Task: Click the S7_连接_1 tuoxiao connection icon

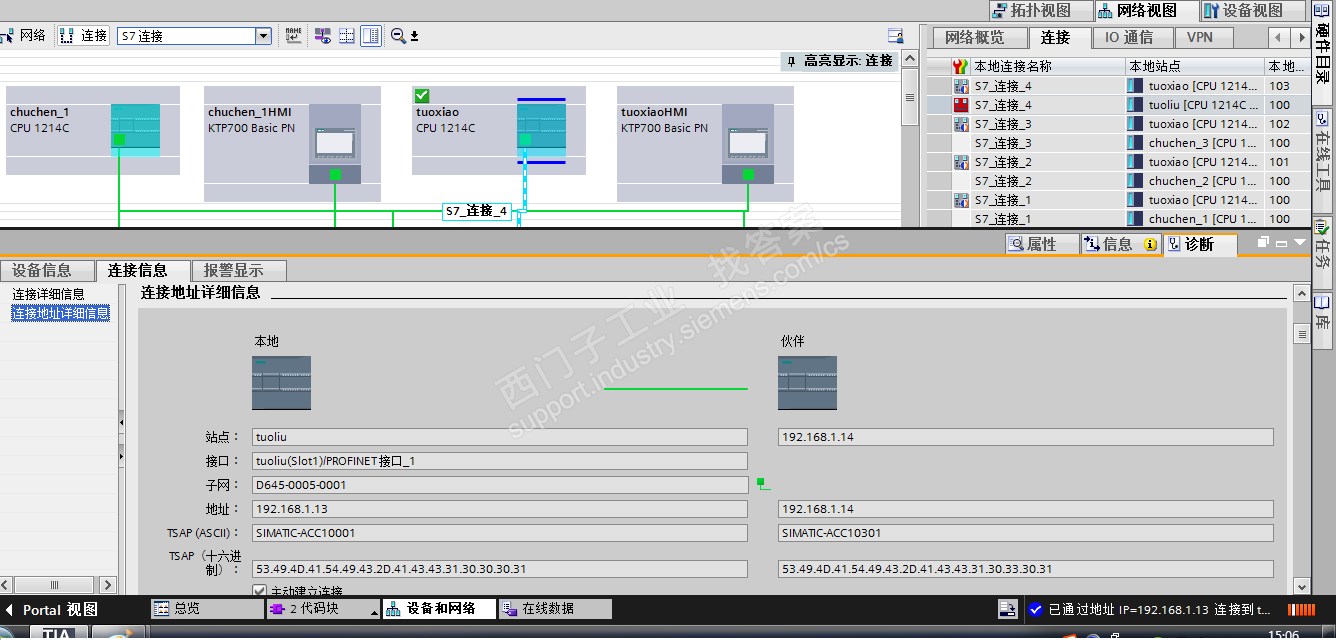Action: point(961,200)
